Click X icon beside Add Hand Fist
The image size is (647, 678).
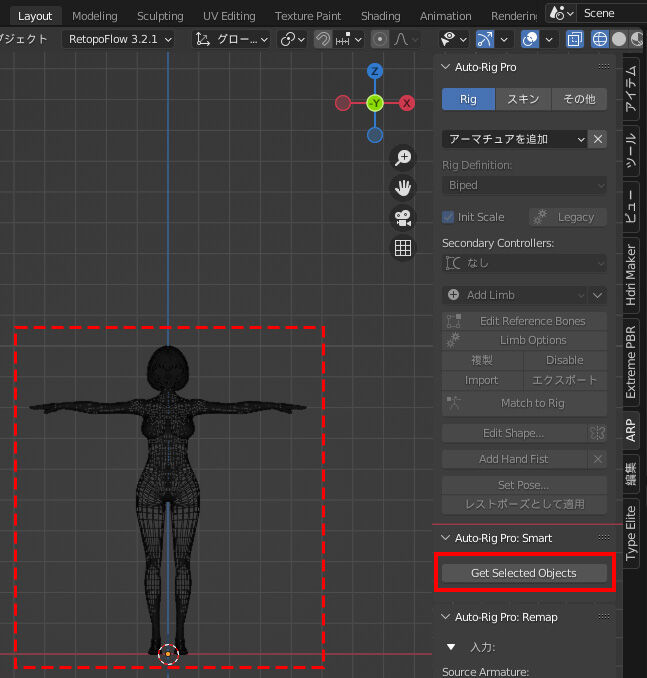598,459
